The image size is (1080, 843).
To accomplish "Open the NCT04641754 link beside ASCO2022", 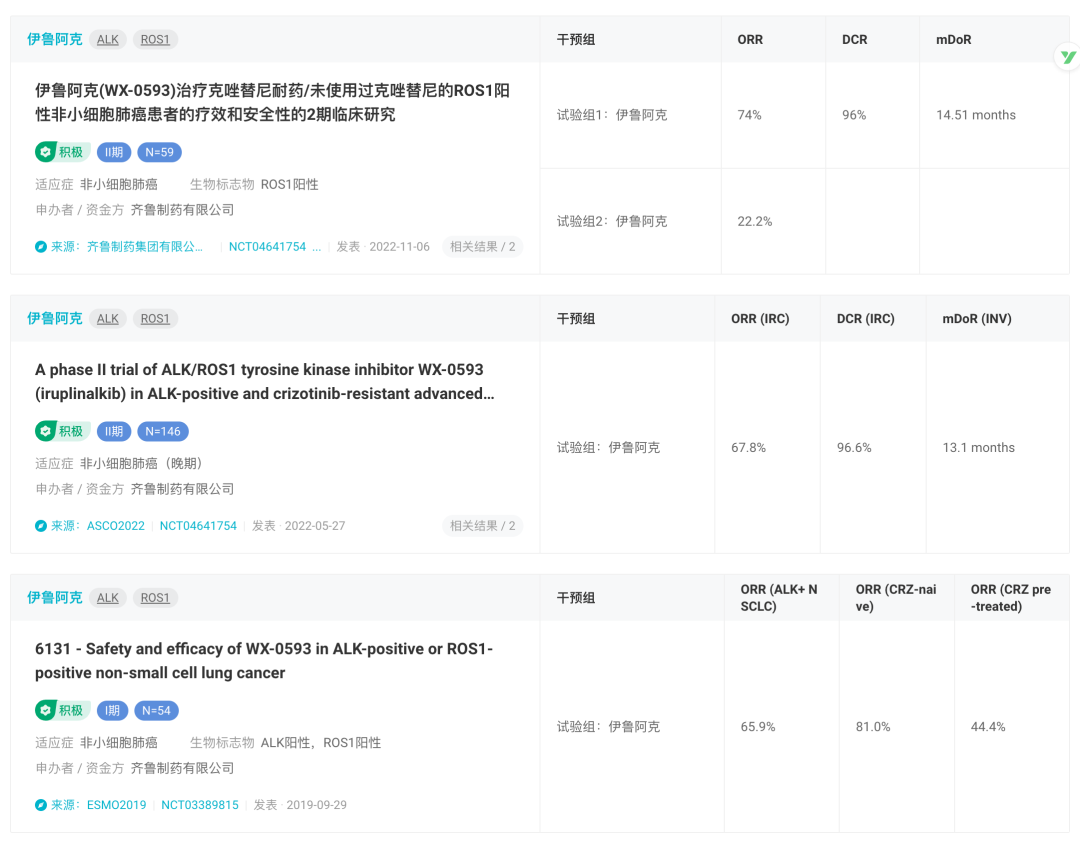I will pyautogui.click(x=198, y=525).
